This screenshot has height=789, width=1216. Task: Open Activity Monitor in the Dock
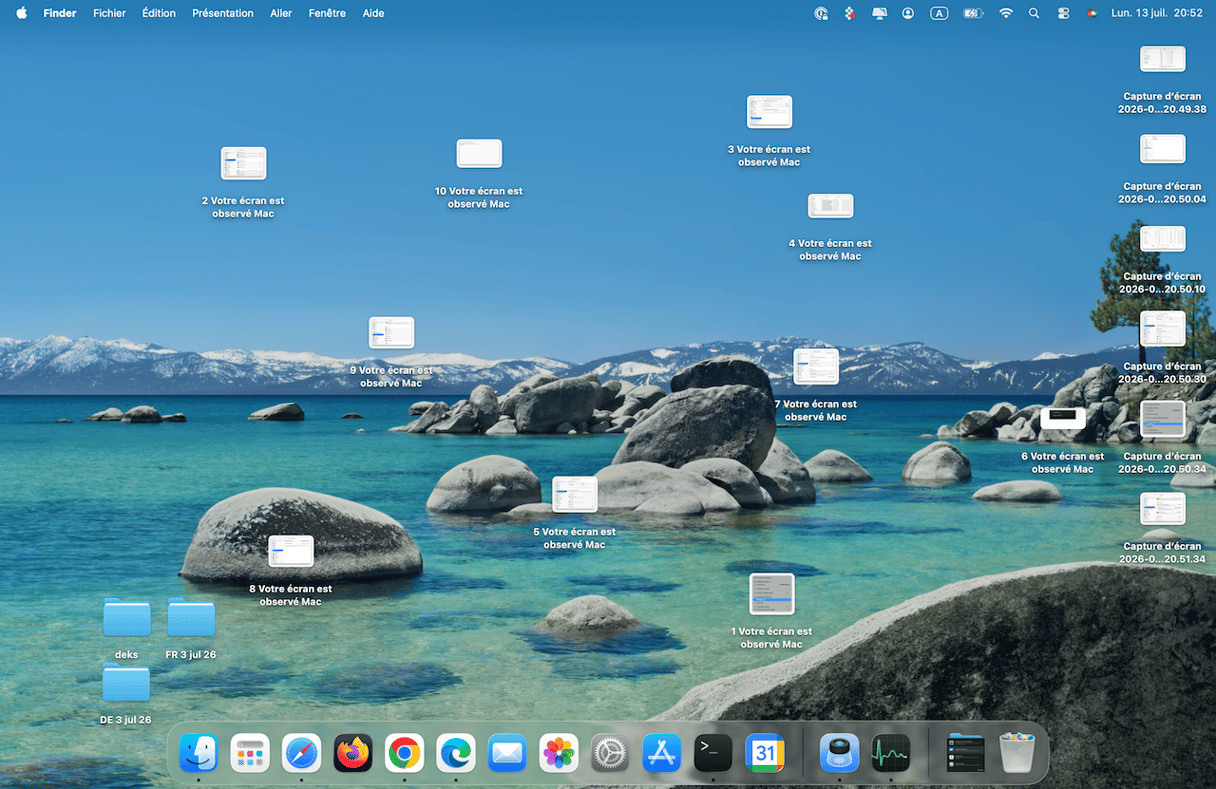click(x=890, y=753)
